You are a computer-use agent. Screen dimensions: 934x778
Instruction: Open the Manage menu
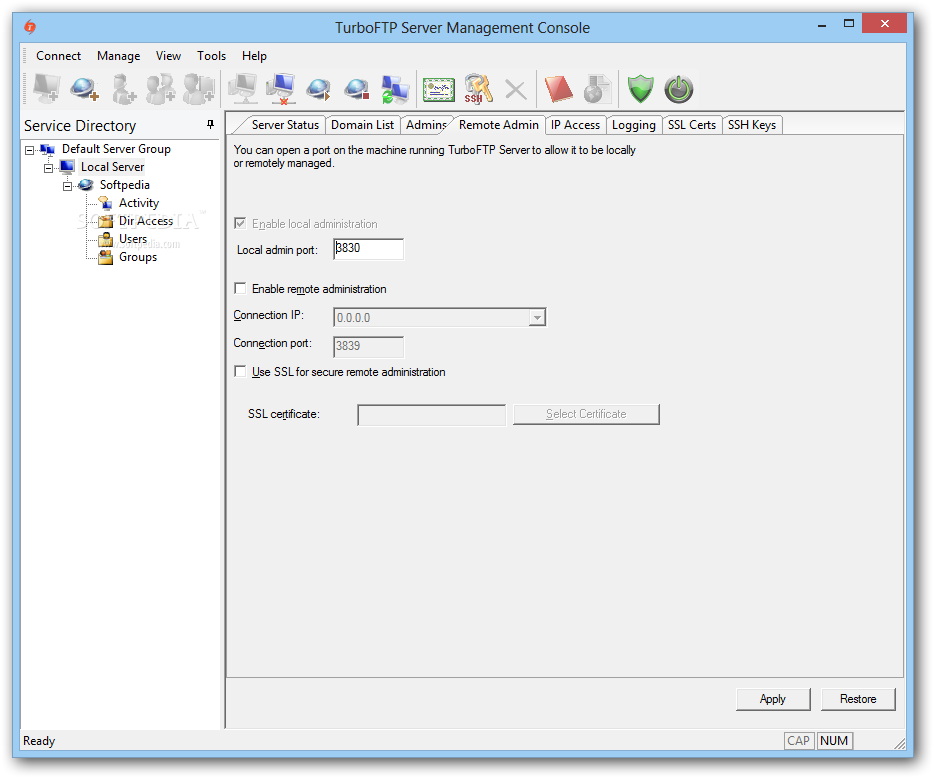click(119, 55)
